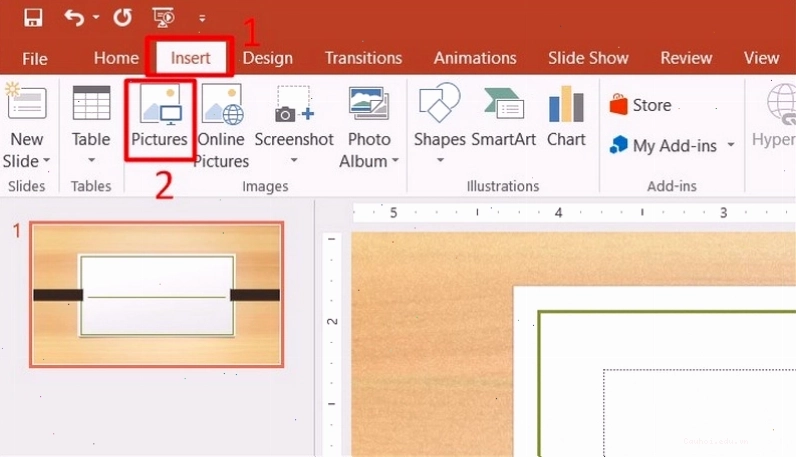
Task: Open the Transitions tab
Action: pyautogui.click(x=363, y=58)
